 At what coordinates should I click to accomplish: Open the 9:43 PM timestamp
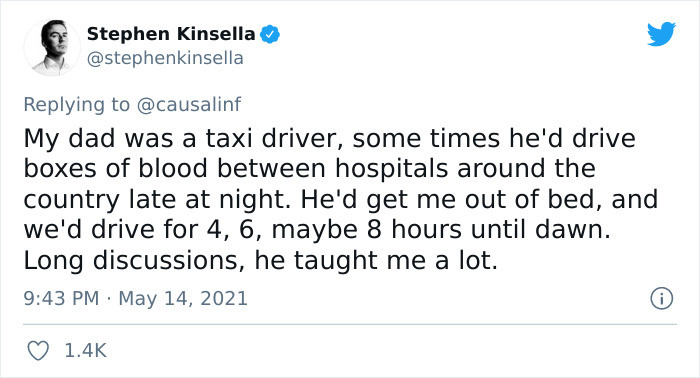point(61,298)
